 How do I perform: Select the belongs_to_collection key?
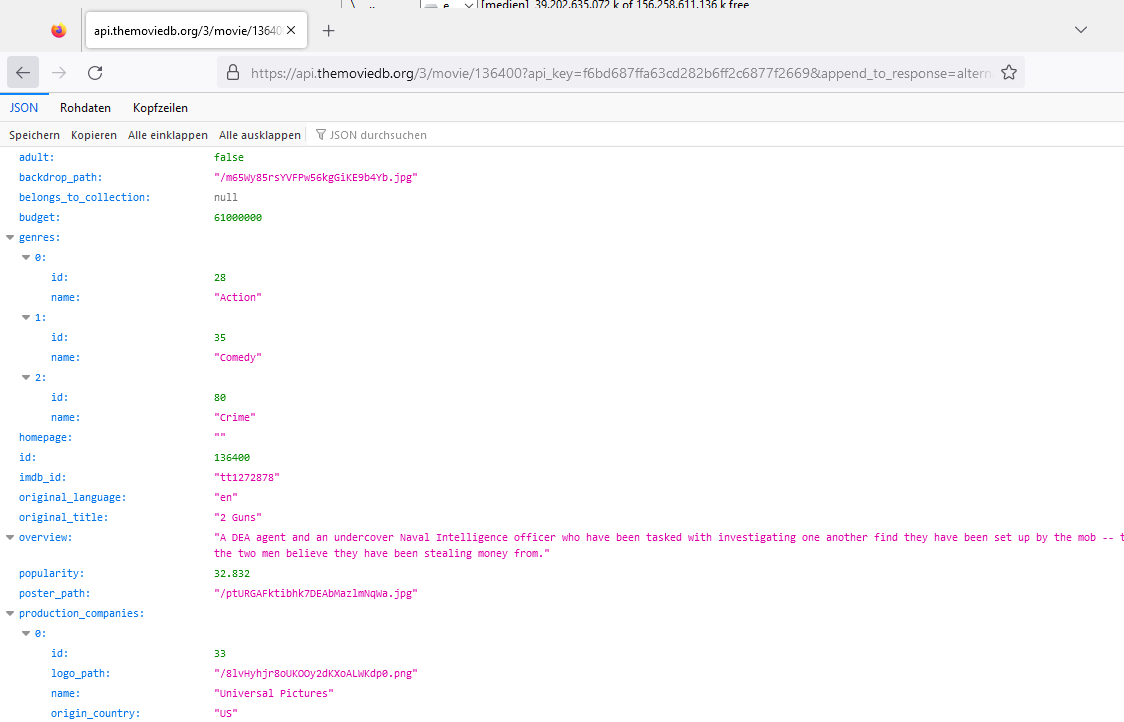click(x=85, y=197)
